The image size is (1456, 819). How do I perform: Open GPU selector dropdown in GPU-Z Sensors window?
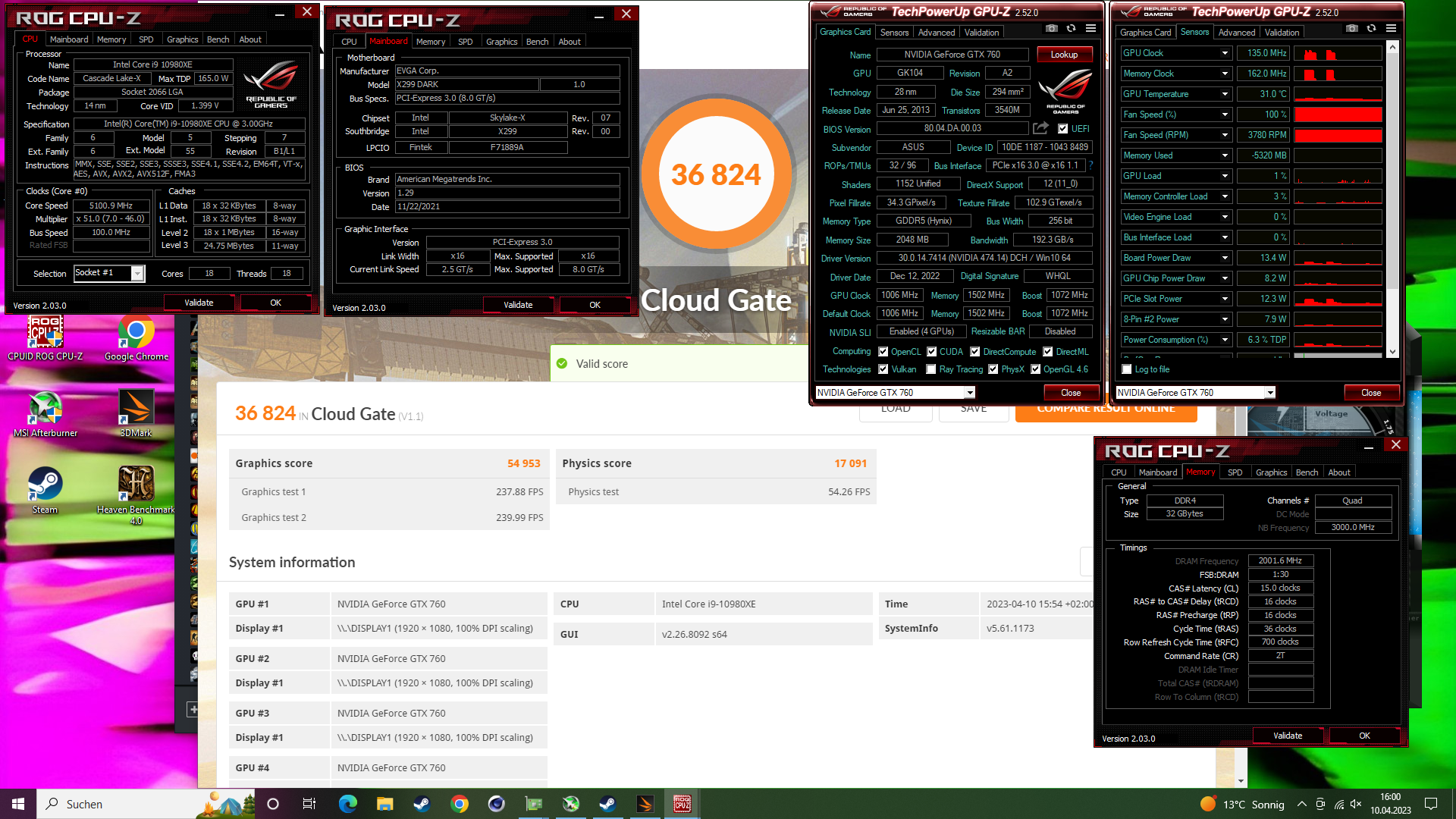click(x=1270, y=393)
